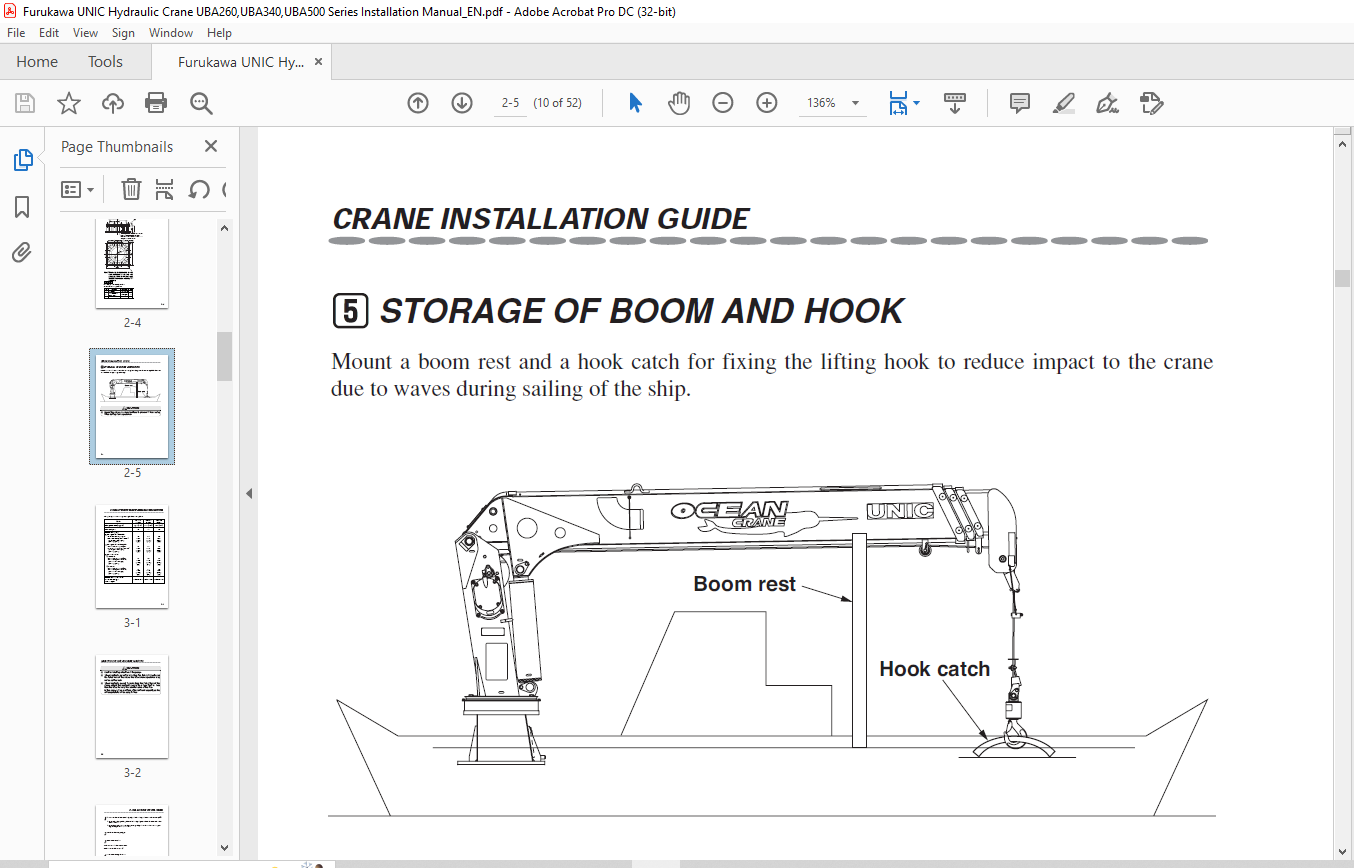The width and height of the screenshot is (1354, 868).
Task: Open the View menu
Action: (x=86, y=33)
